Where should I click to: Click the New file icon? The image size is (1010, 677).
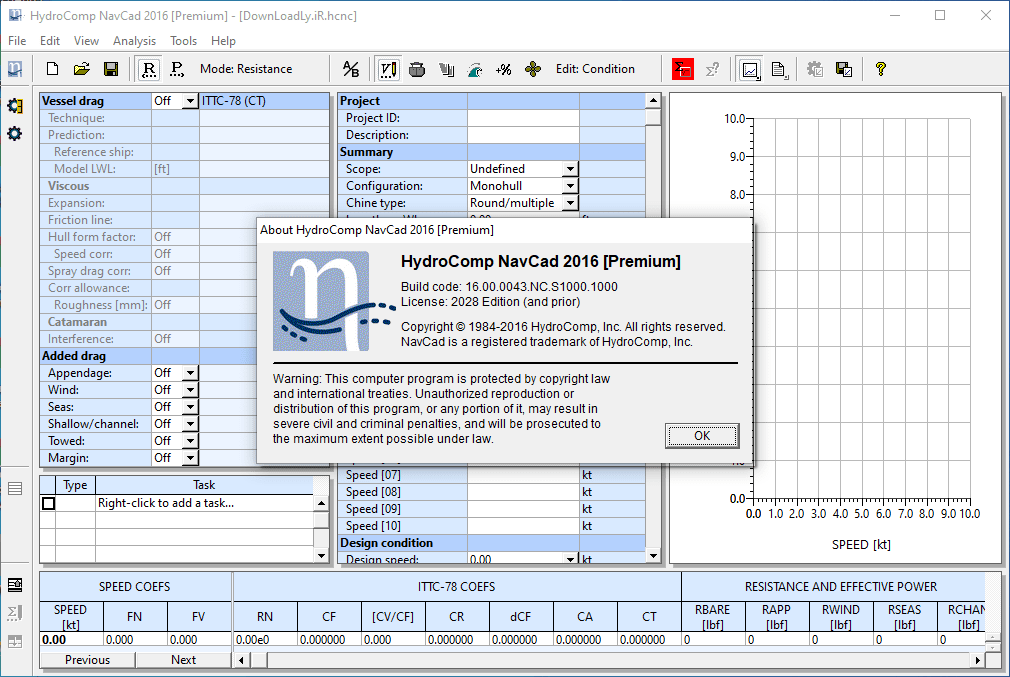click(52, 69)
